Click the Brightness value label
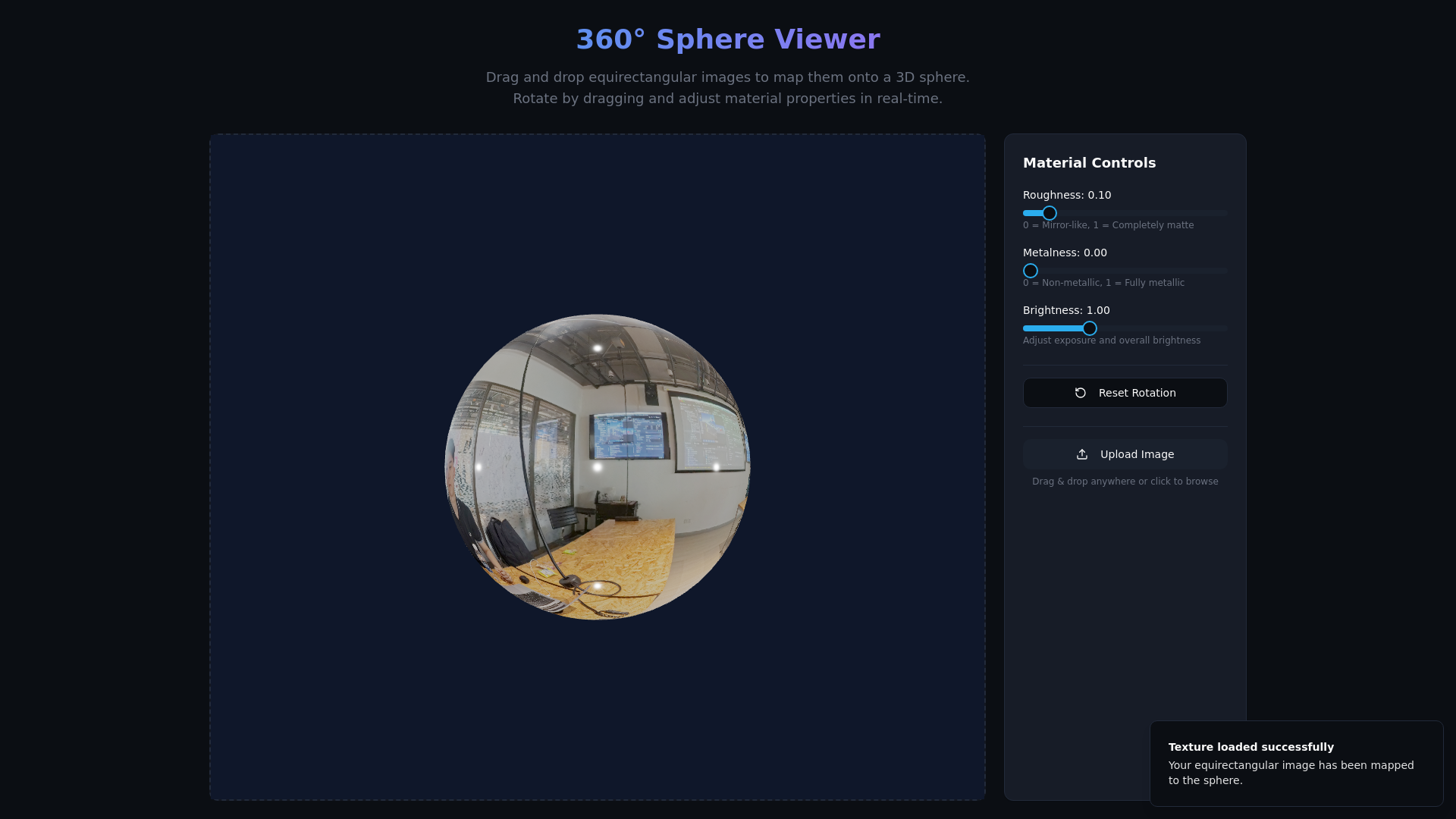This screenshot has height=819, width=1456. pos(1066,310)
